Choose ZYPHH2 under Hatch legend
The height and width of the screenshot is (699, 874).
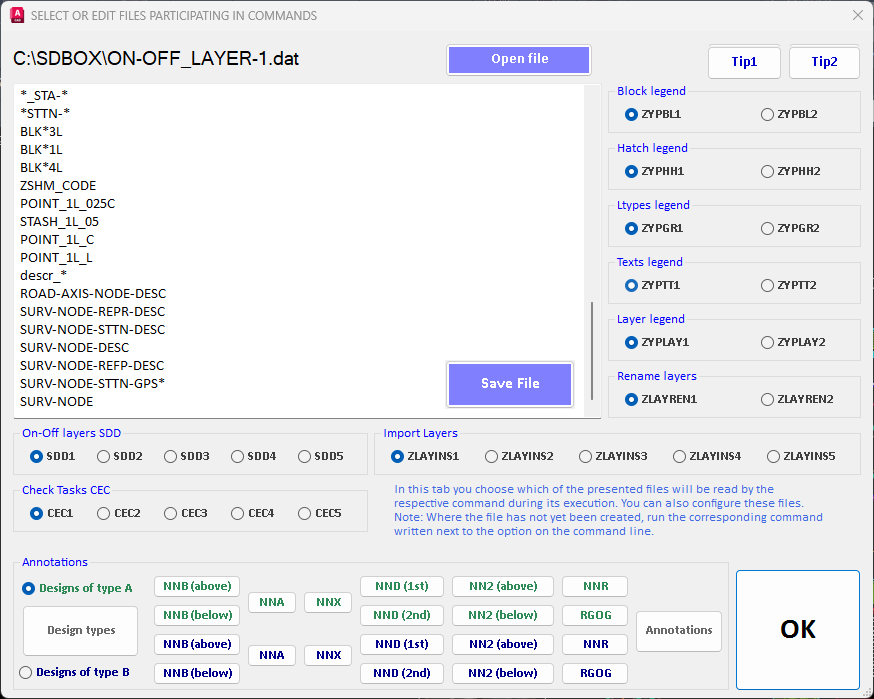(790, 171)
